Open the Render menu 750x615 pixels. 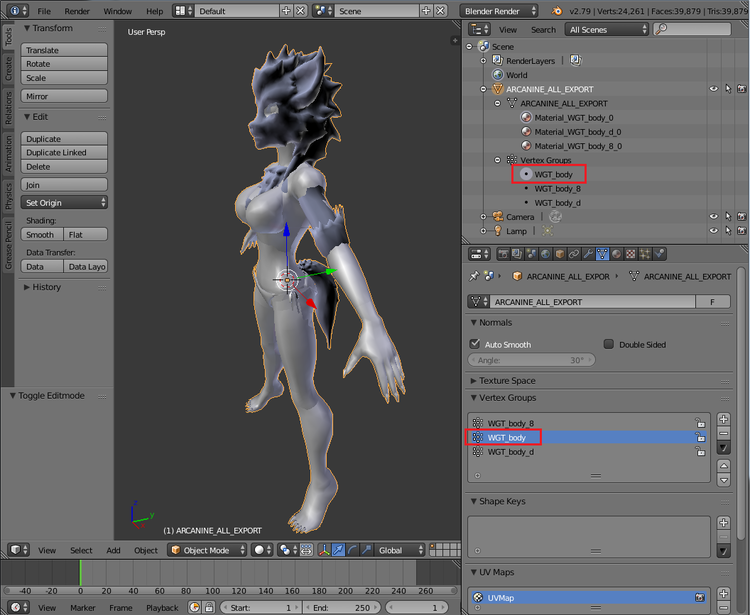coord(77,11)
